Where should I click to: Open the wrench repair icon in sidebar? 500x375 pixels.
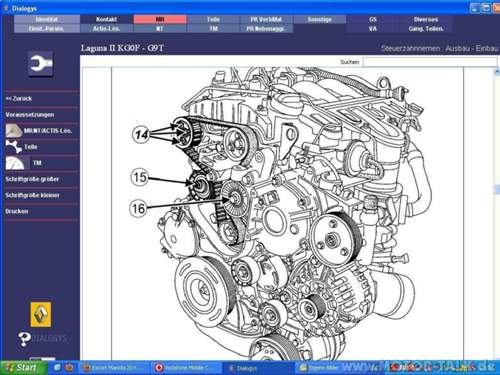click(40, 64)
